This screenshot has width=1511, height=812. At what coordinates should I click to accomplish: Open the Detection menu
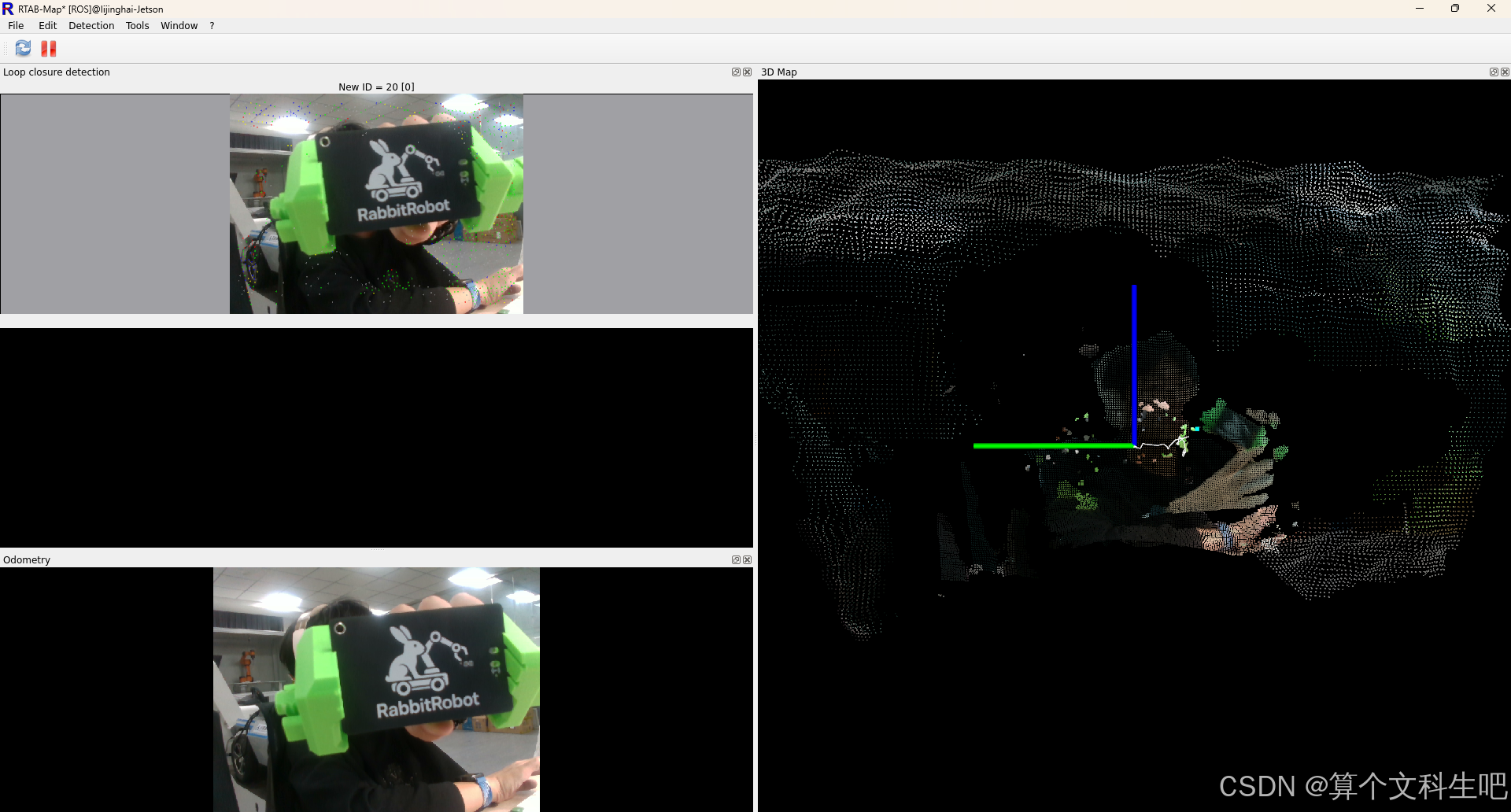tap(91, 26)
